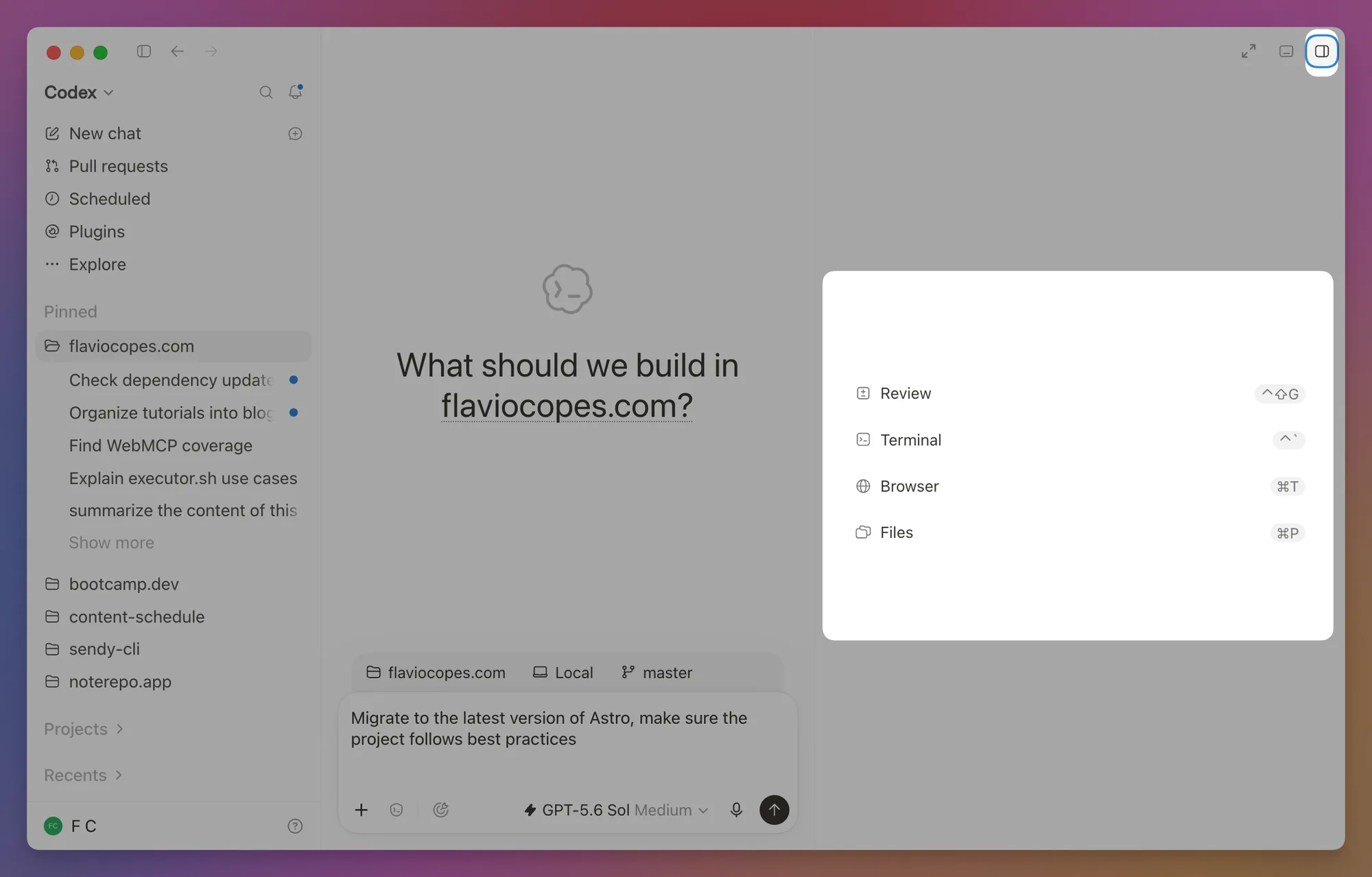The width and height of the screenshot is (1372, 877).
Task: Click the Codex terminal logo icon
Action: click(567, 289)
